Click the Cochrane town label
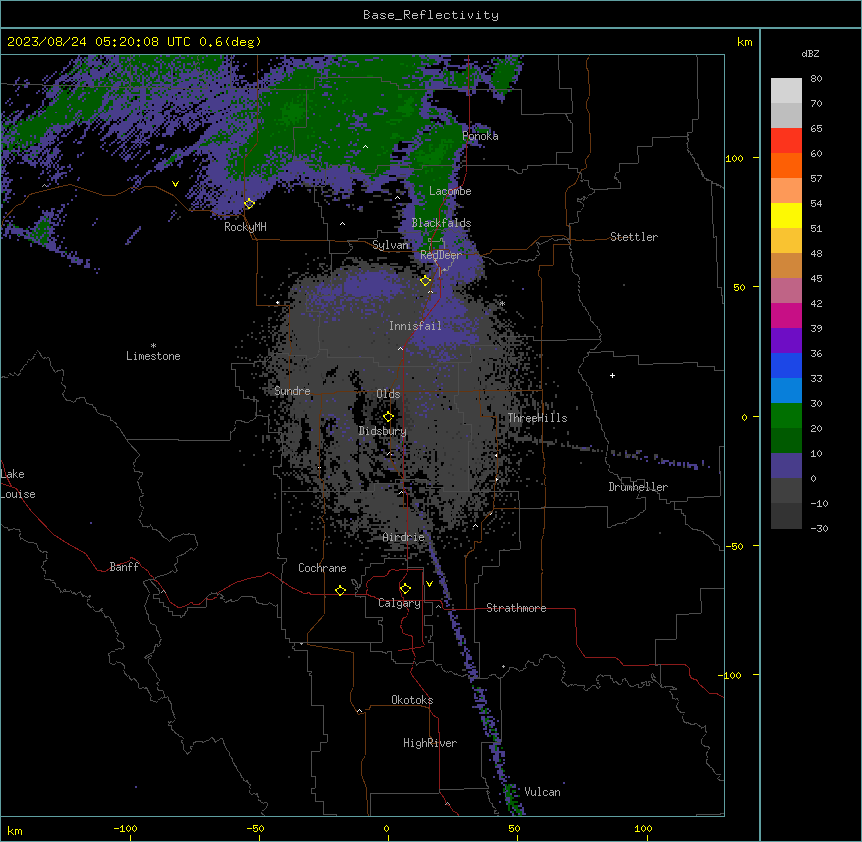Screen dimensions: 862x842 click(322, 568)
